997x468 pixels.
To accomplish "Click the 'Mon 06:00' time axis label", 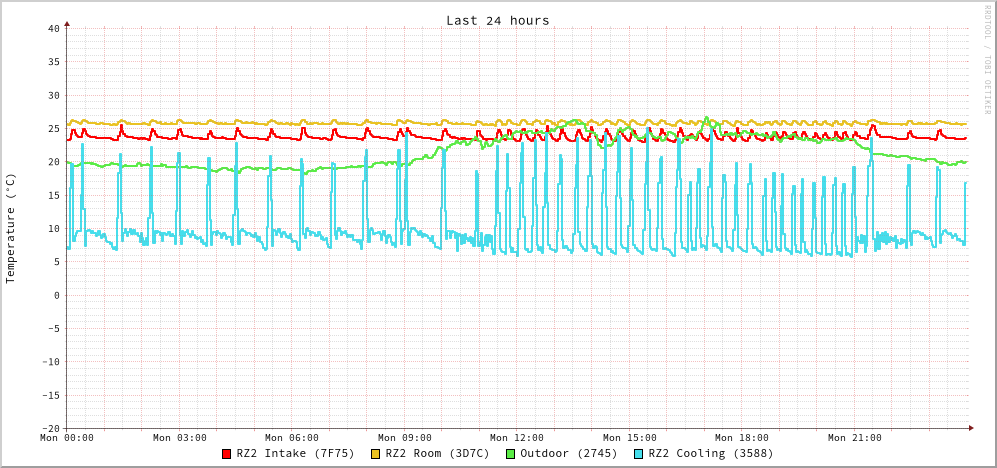I will coord(292,438).
